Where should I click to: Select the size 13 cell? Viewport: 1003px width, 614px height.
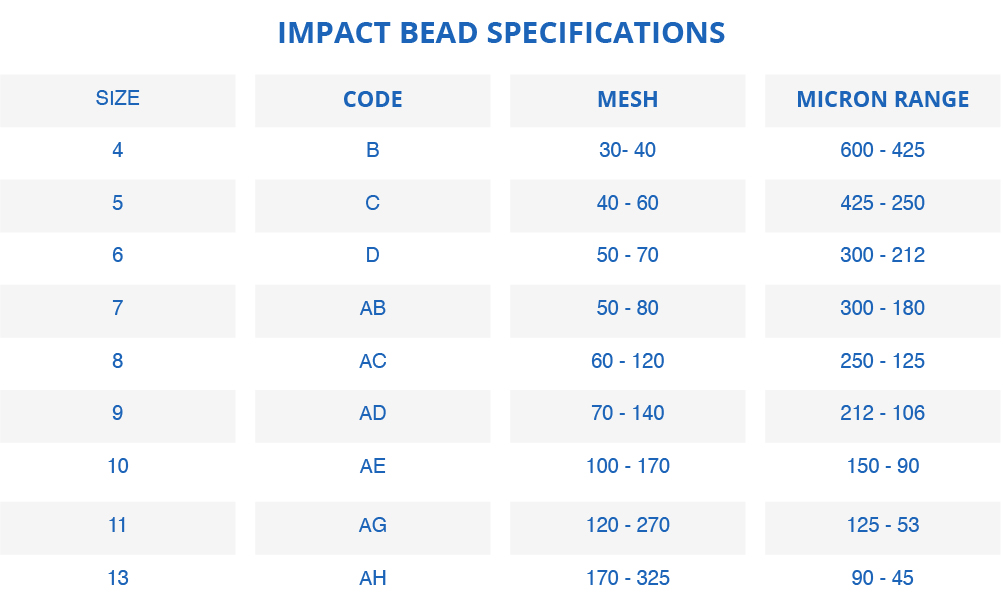point(118,578)
